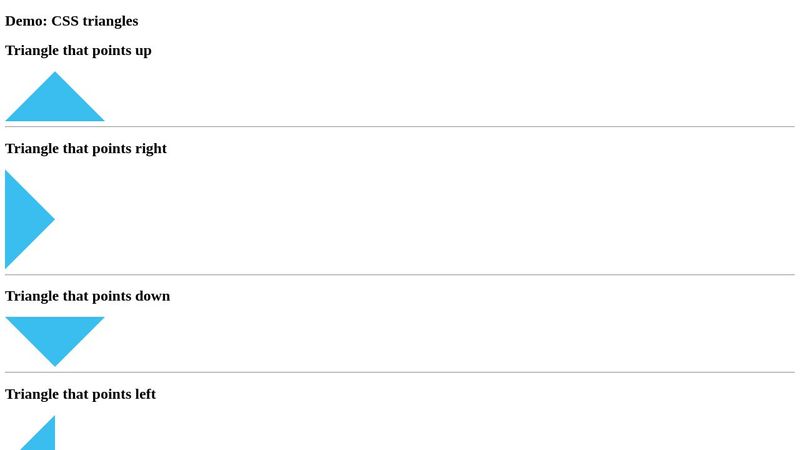Click the divider line below the down triangle
This screenshot has height=450, width=800.
[400, 373]
